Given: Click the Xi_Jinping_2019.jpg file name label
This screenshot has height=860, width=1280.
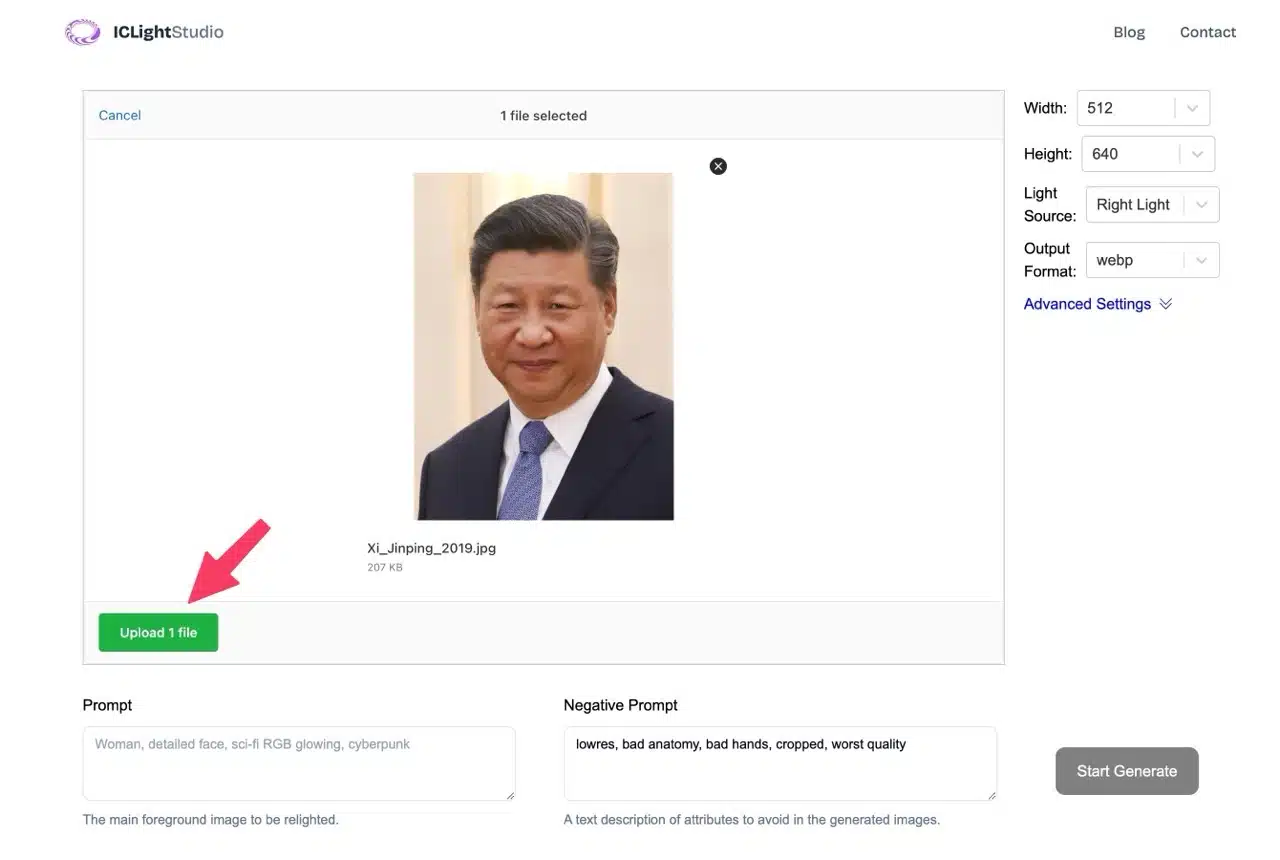Looking at the screenshot, I should pyautogui.click(x=431, y=548).
